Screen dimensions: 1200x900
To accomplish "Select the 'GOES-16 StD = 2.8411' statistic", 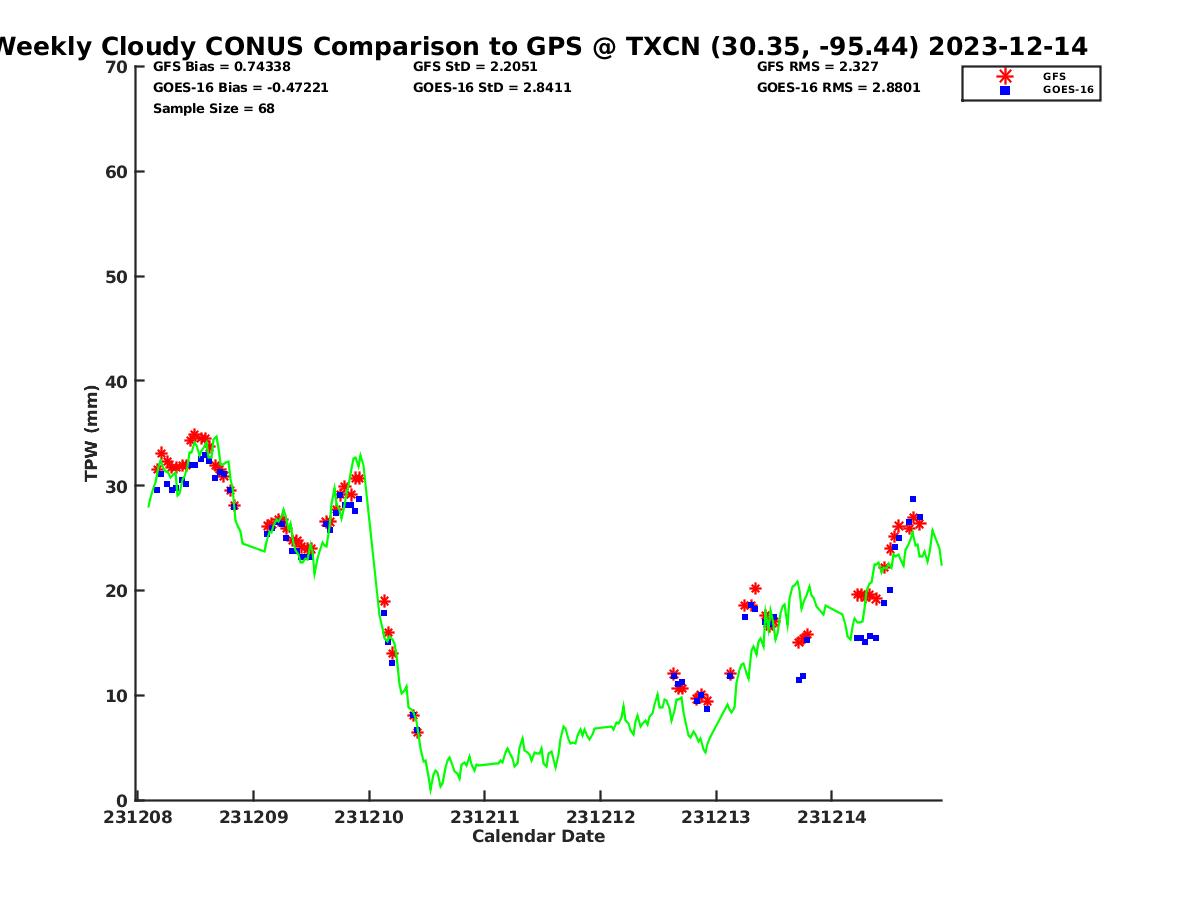I will click(x=492, y=88).
